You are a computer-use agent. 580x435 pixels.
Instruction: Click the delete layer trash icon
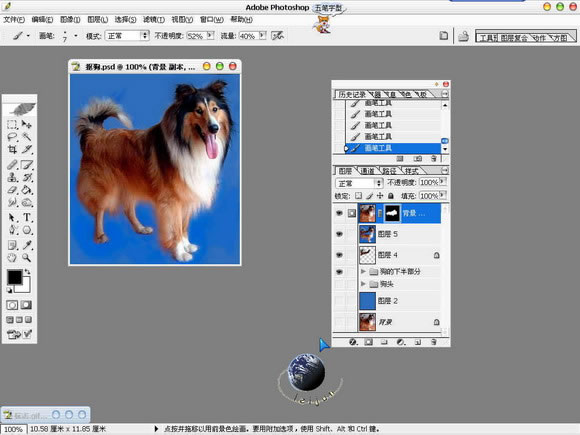coord(434,342)
